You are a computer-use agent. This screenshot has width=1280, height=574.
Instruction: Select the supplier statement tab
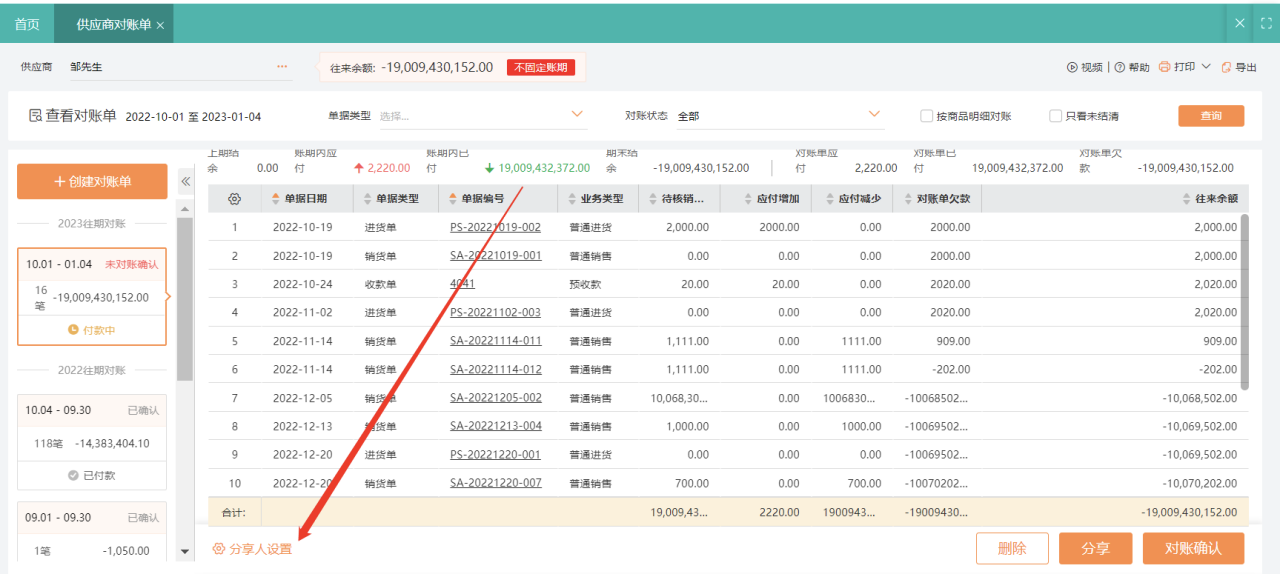point(113,24)
